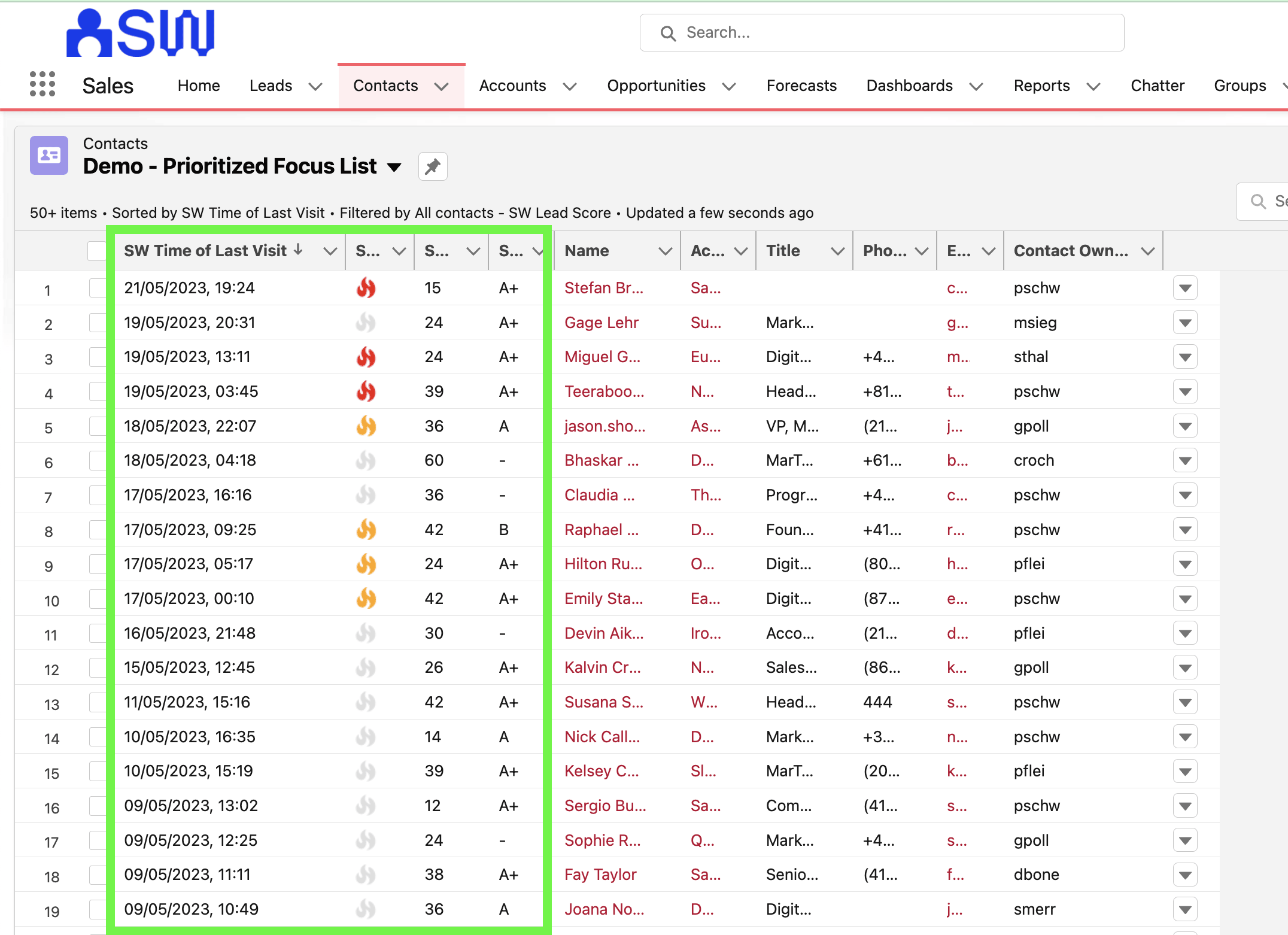Click the magnifier icon in the search bar
The height and width of the screenshot is (935, 1288).
(668, 32)
